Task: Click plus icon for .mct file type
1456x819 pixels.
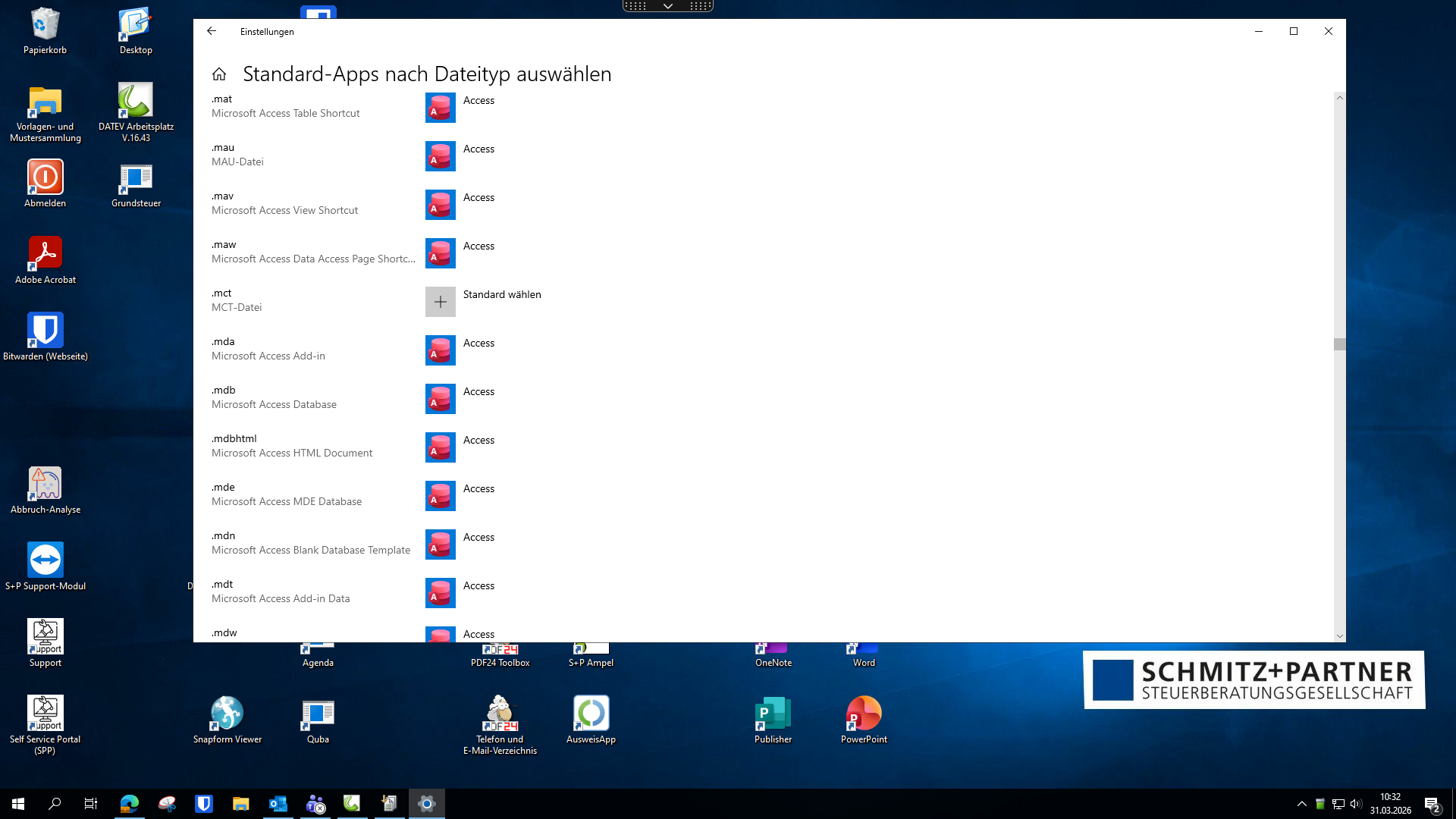Action: (440, 302)
